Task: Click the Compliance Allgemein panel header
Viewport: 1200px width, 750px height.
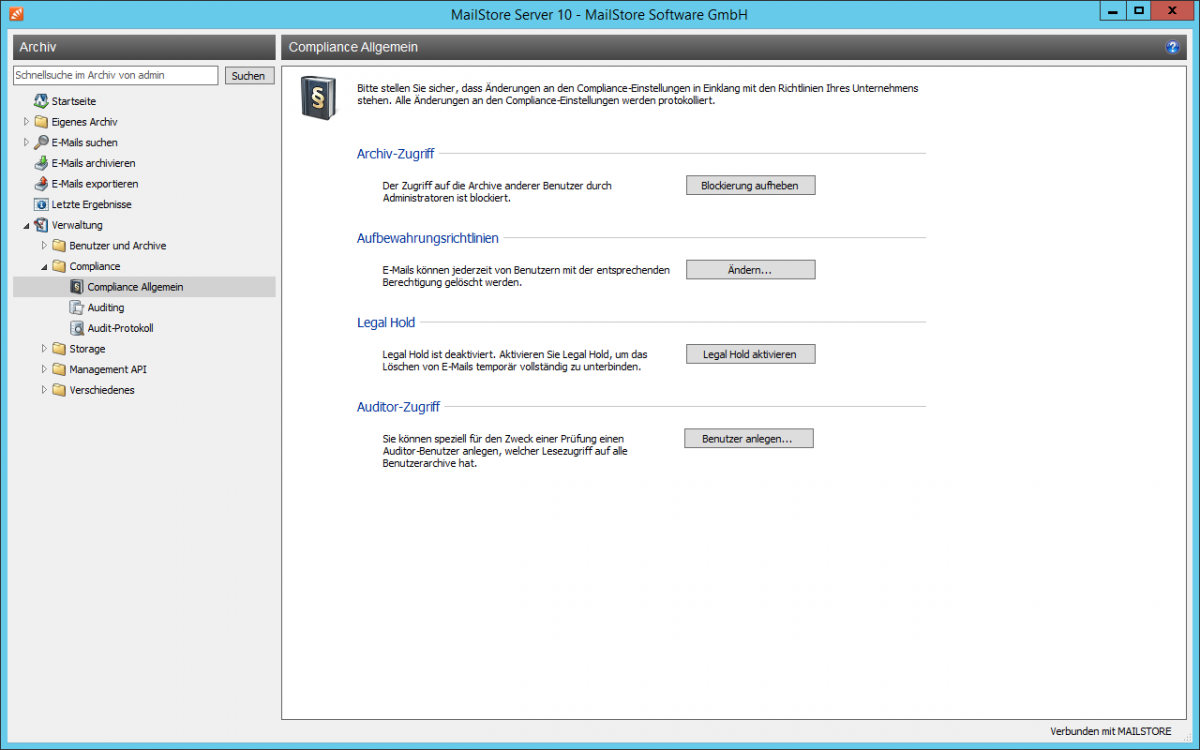Action: 734,47
